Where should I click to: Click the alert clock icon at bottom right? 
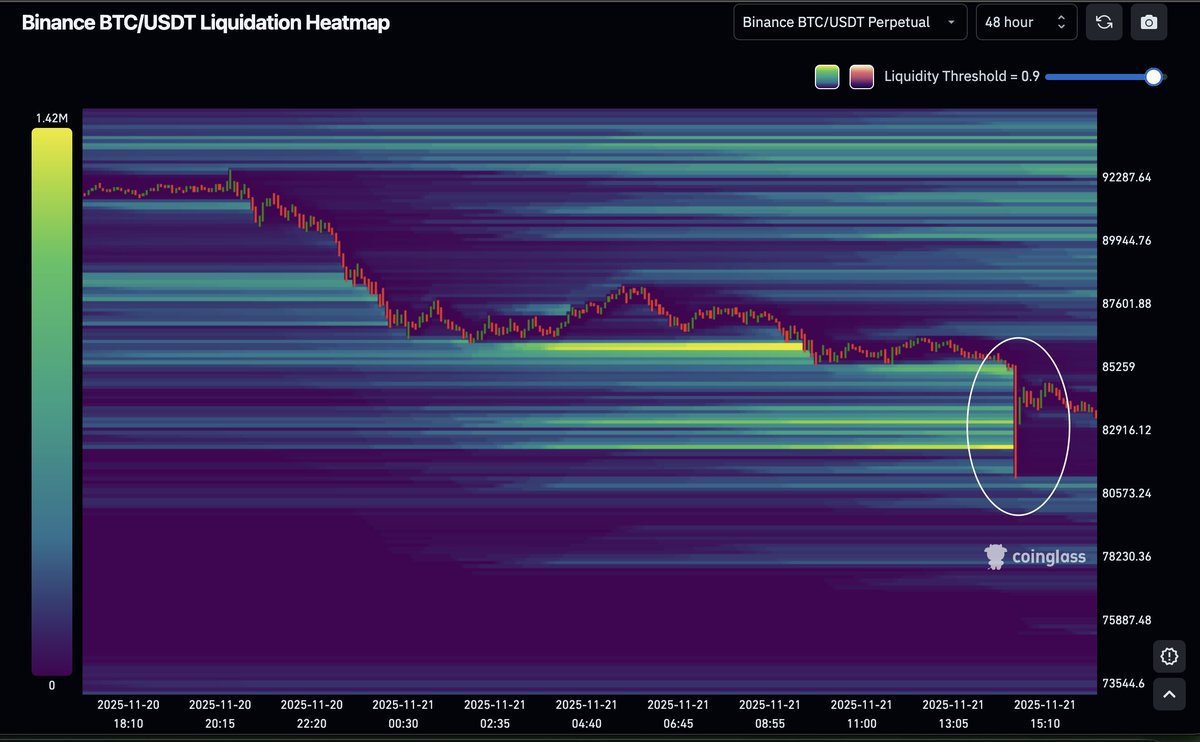pyautogui.click(x=1169, y=656)
